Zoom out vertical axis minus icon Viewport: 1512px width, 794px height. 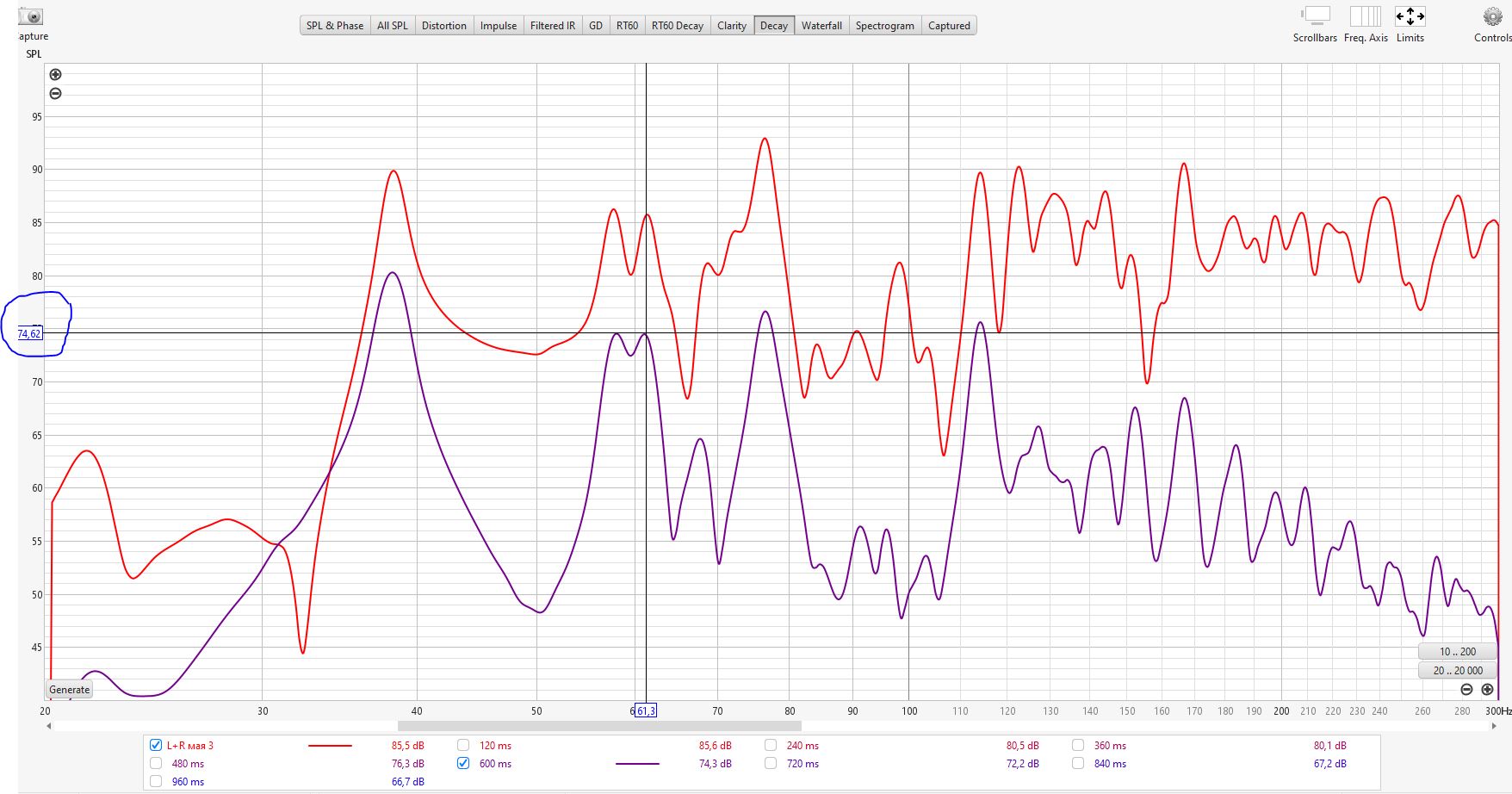(x=56, y=94)
